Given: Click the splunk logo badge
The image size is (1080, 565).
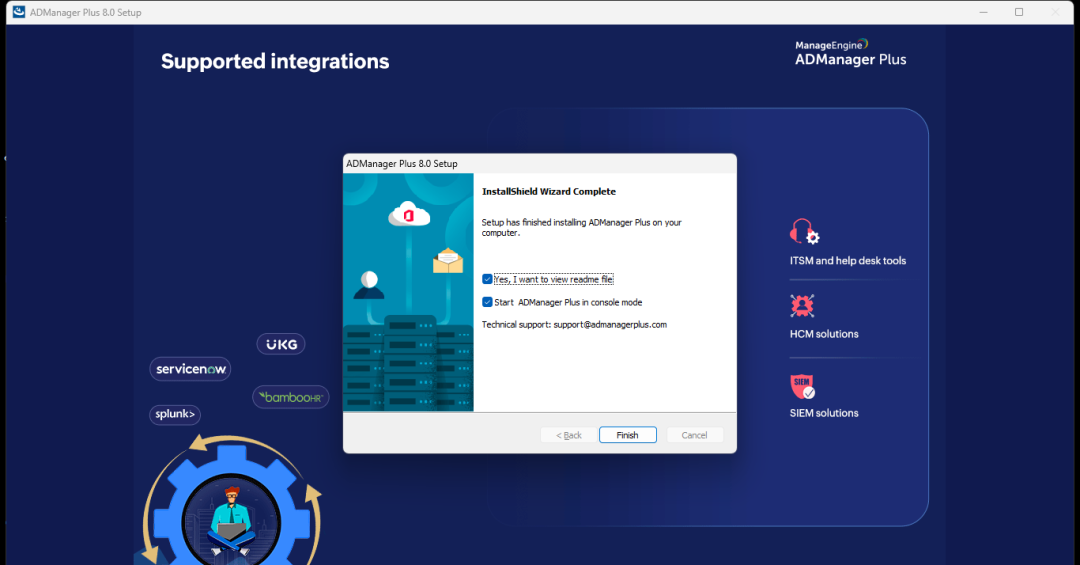Looking at the screenshot, I should pos(175,414).
